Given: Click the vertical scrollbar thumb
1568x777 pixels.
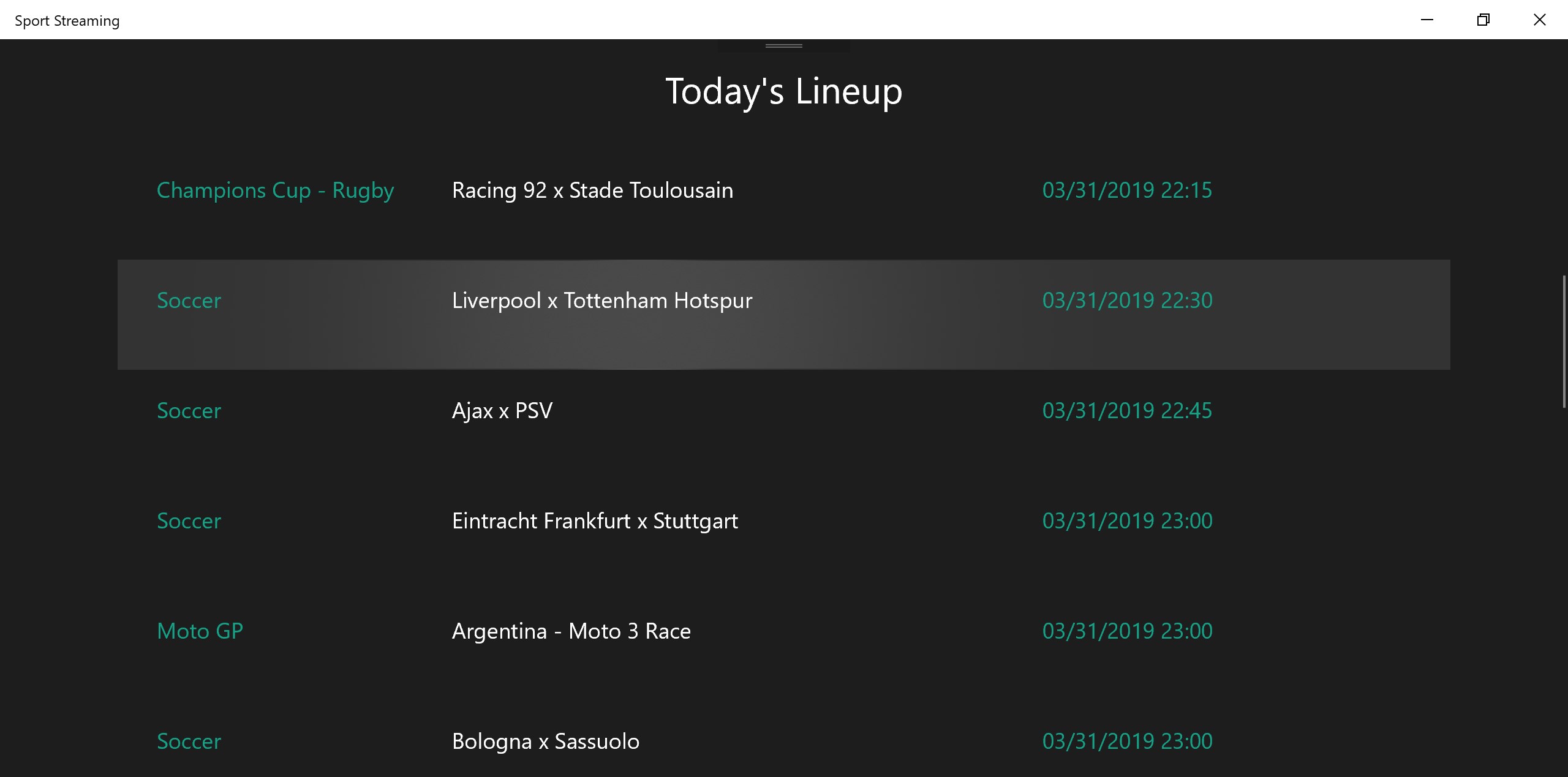Looking at the screenshot, I should tap(1564, 342).
